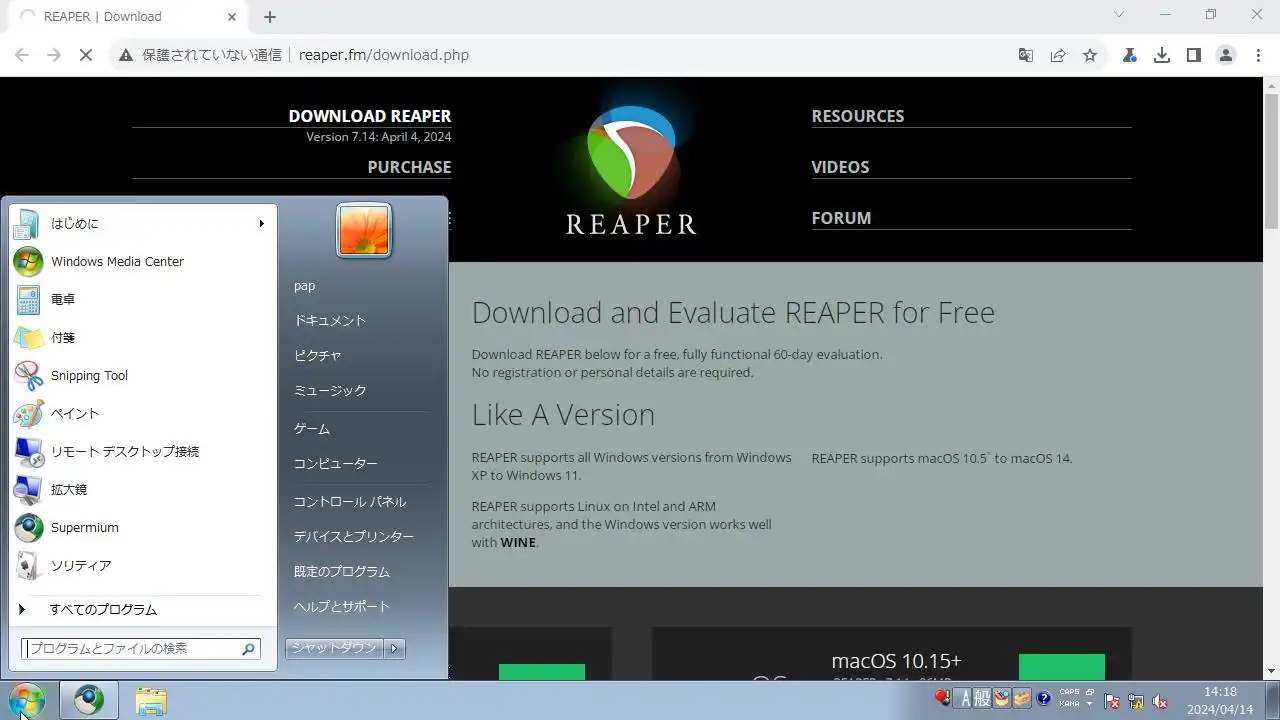Go back in browser history

22,55
